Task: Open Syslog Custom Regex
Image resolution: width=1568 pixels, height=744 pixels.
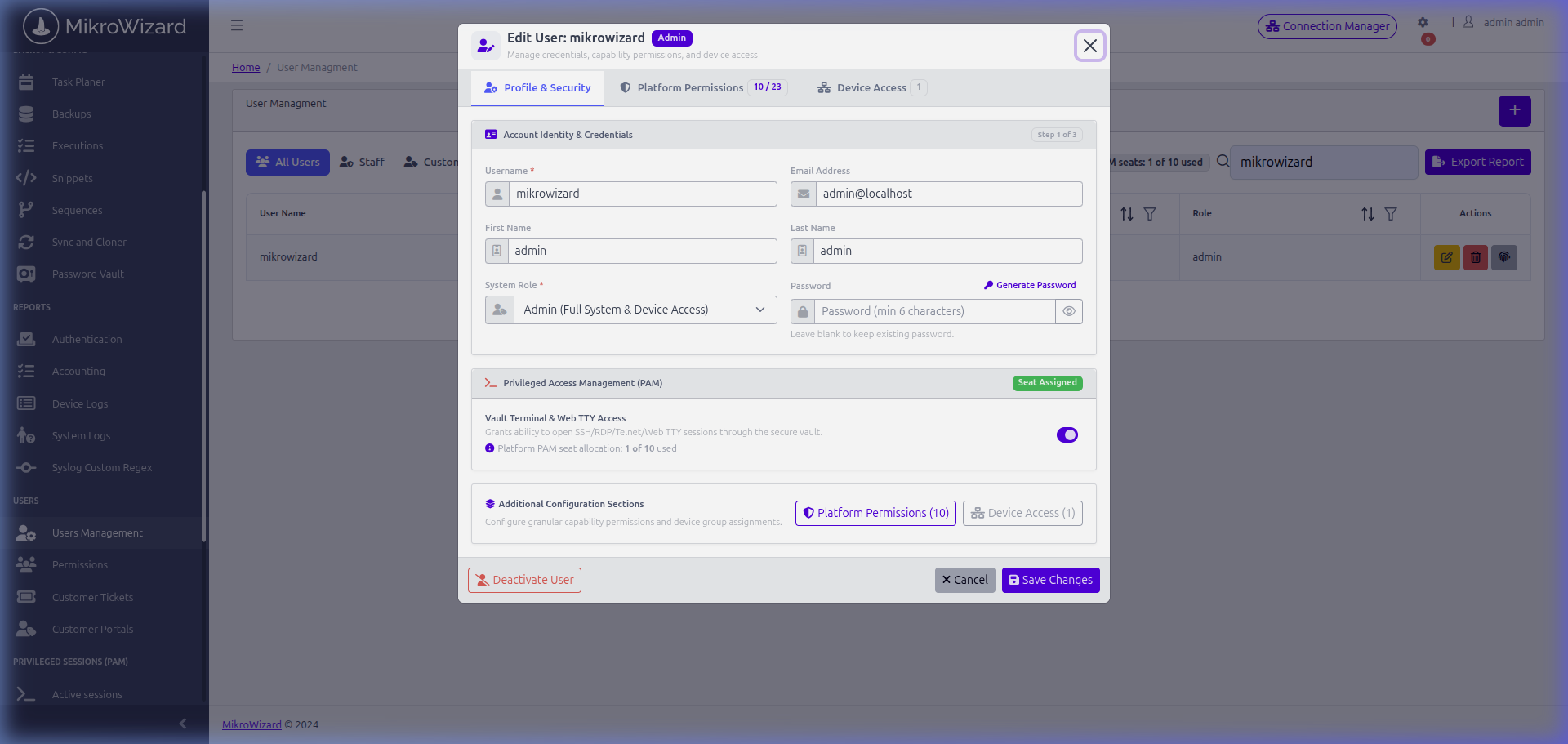Action: 100,467
